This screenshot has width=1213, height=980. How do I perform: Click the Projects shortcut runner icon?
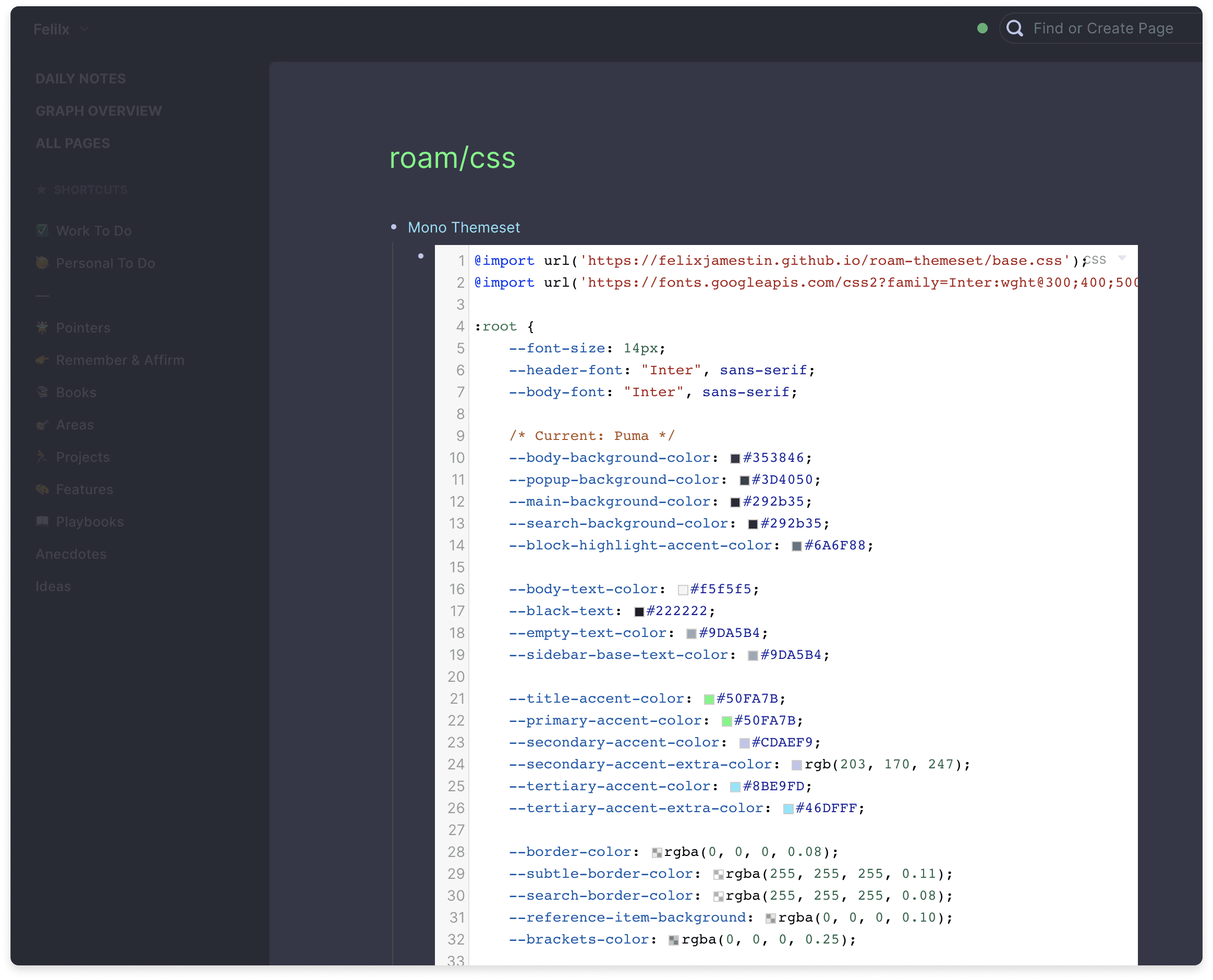pyautogui.click(x=42, y=457)
